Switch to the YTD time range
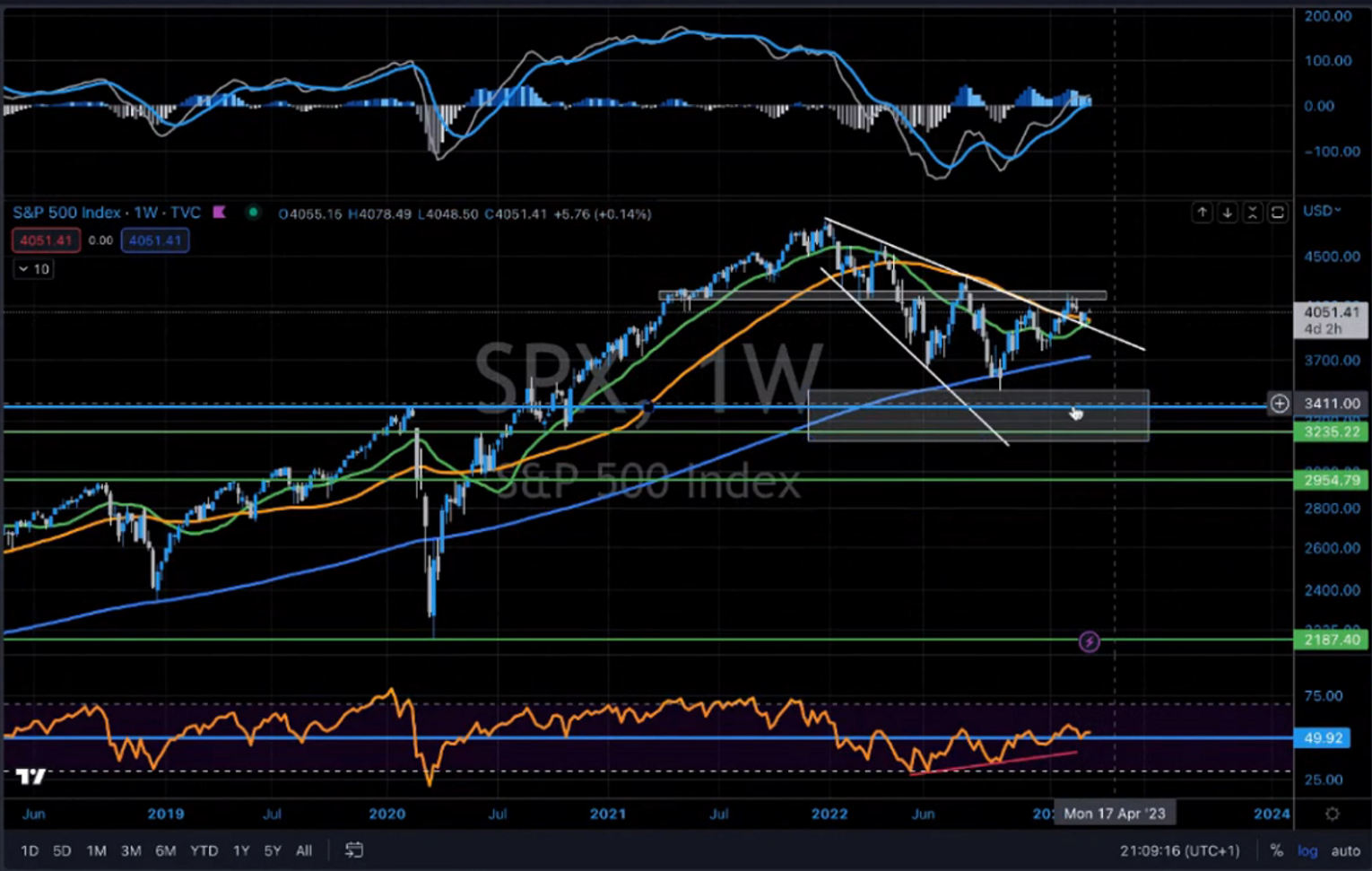Screen dimensions: 1372x871 coord(204,850)
